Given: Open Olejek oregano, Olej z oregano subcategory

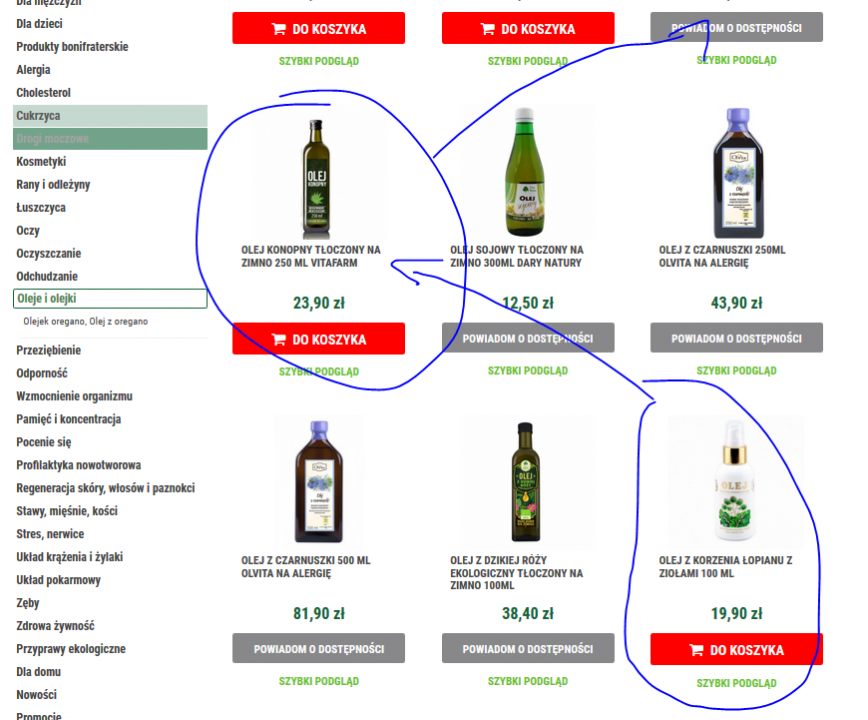Looking at the screenshot, I should 85,322.
